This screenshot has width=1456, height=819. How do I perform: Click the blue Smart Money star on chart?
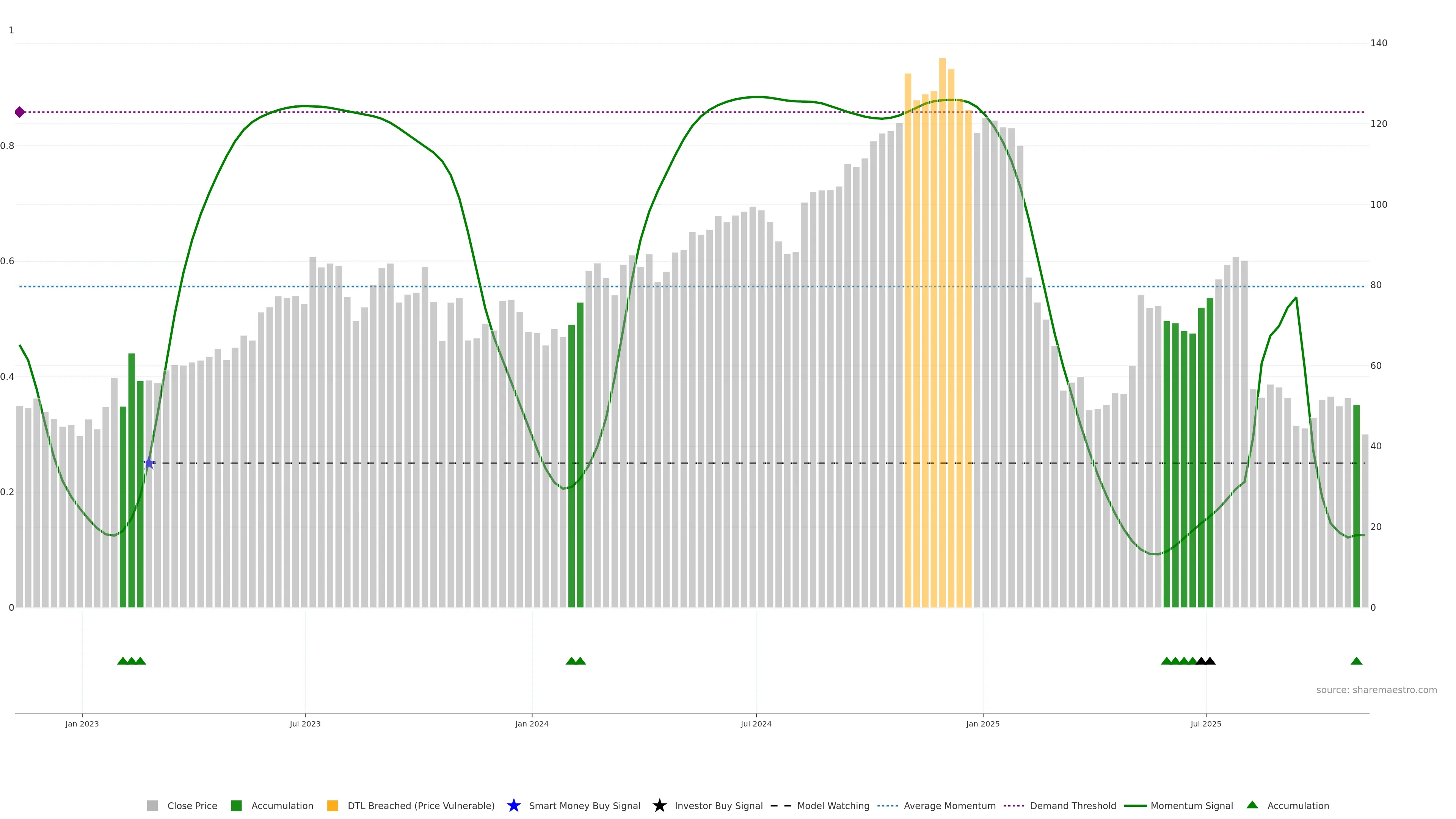(149, 463)
